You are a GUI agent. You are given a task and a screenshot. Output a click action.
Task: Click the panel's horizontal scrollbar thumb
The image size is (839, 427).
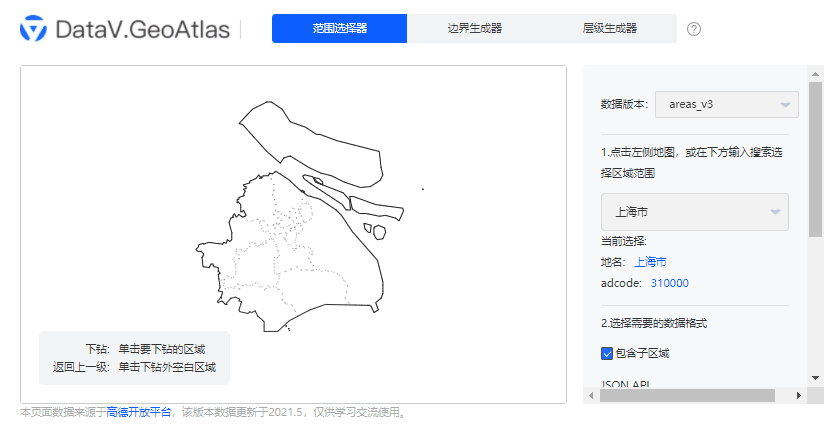coord(687,395)
